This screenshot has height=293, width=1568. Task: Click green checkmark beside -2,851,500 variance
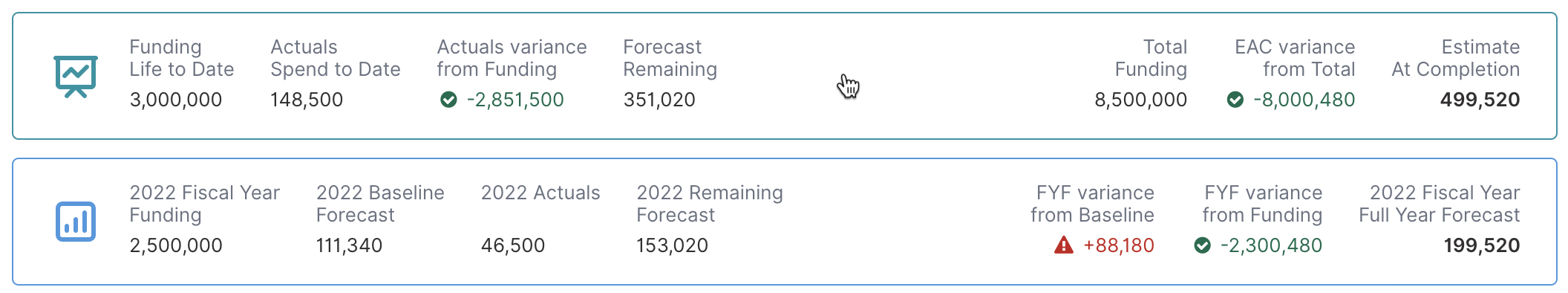pos(448,100)
